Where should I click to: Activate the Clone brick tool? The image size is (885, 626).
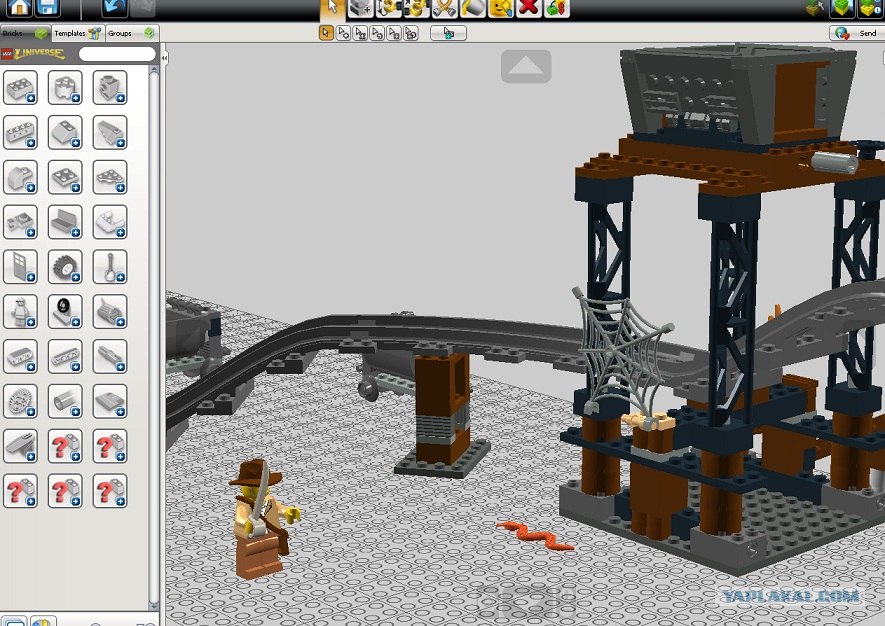pyautogui.click(x=360, y=8)
